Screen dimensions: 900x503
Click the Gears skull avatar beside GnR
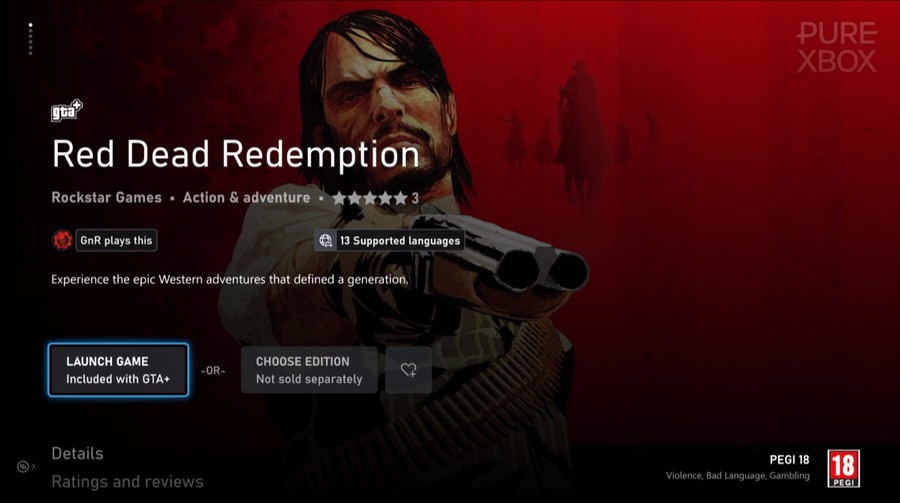click(x=62, y=240)
